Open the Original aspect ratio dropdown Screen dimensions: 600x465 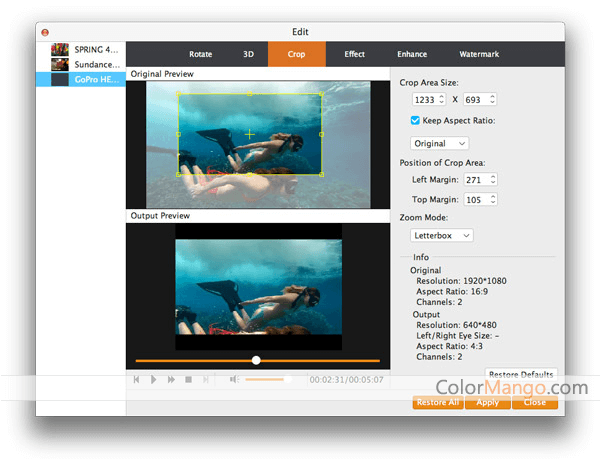442,143
